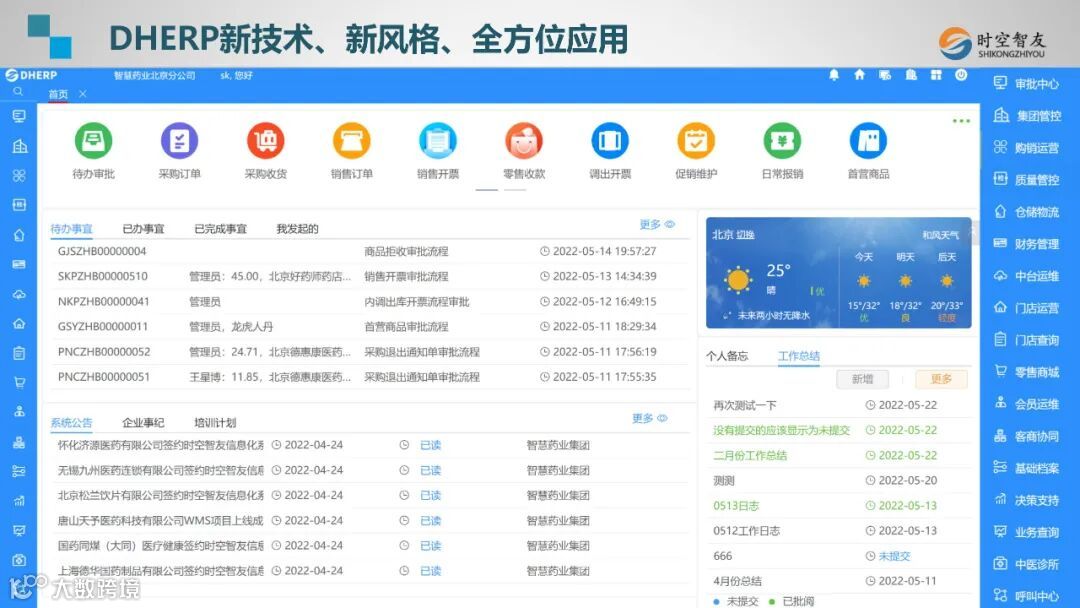
Task: Click the 会员运维 person icon
Action: click(1000, 404)
